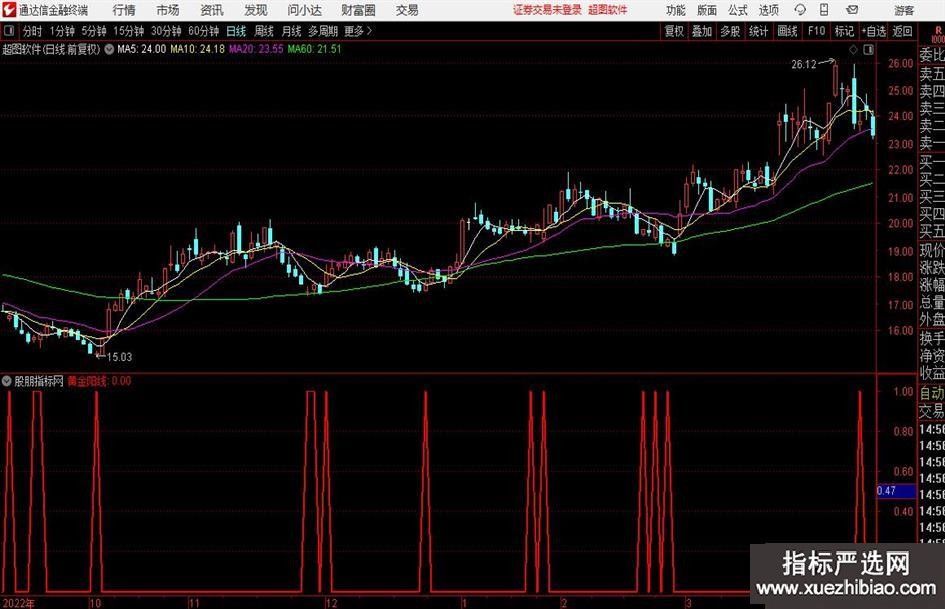The height and width of the screenshot is (609, 945).
Task: Expand 更多 period options
Action: click(359, 31)
